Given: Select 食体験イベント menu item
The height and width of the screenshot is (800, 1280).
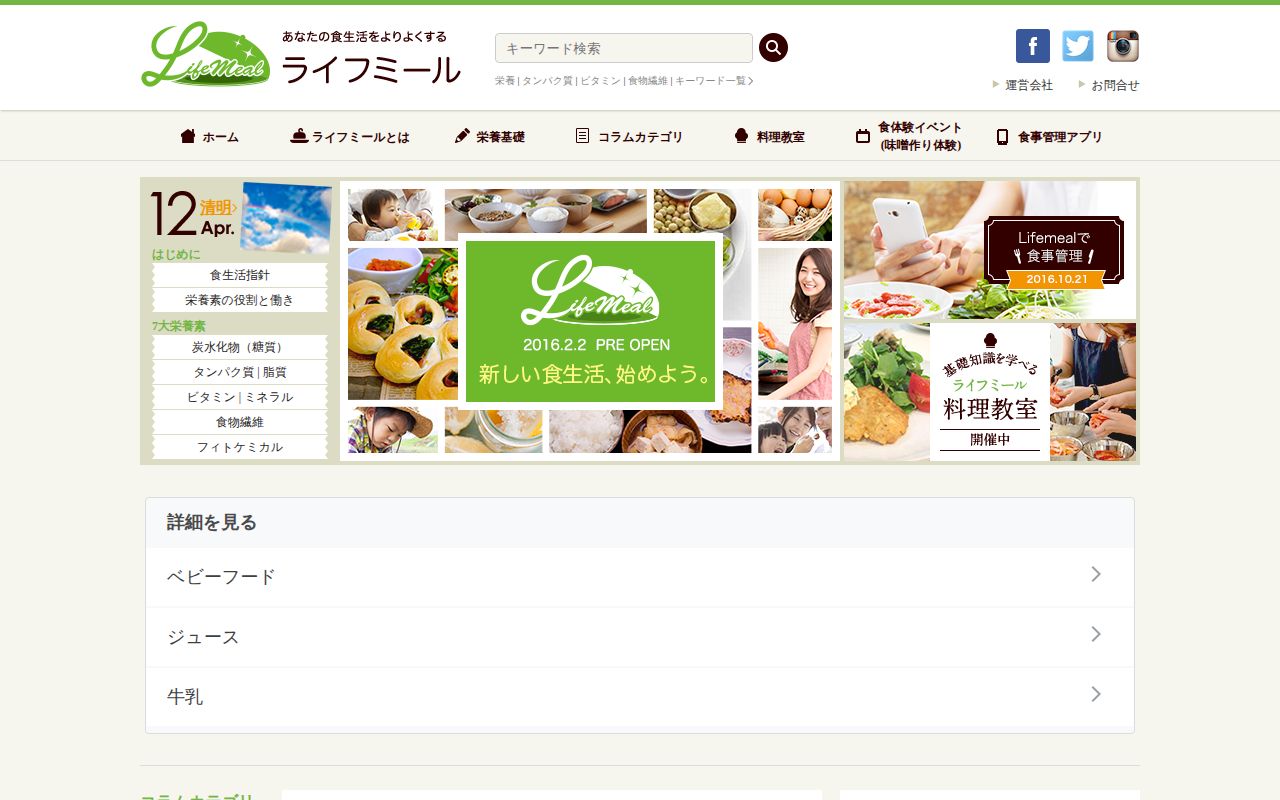Looking at the screenshot, I should coord(909,136).
